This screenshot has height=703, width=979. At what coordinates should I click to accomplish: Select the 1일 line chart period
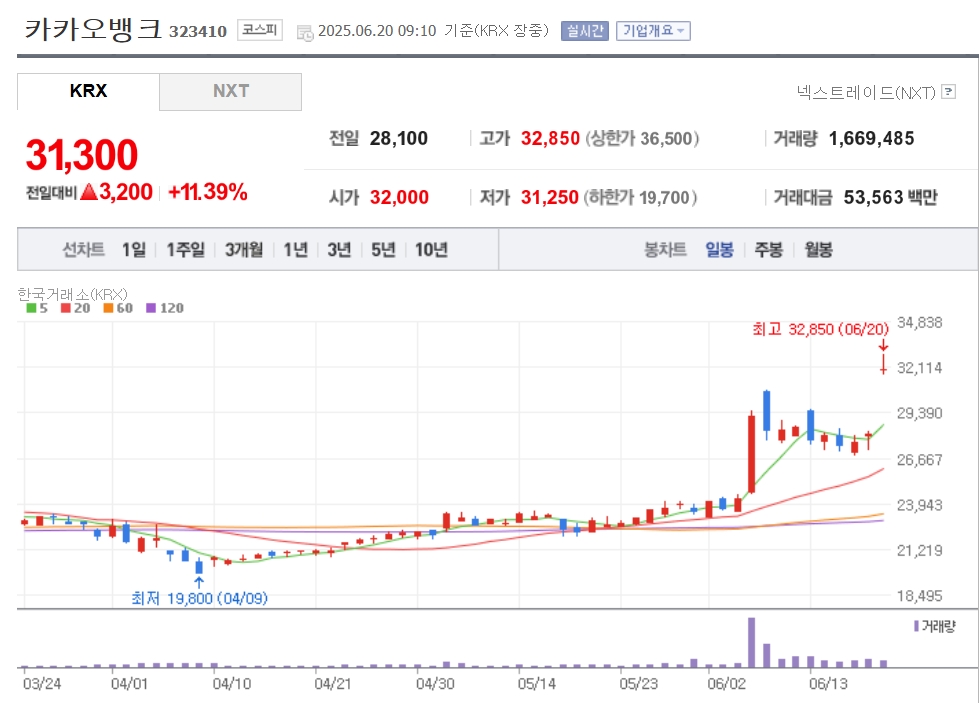click(x=134, y=250)
